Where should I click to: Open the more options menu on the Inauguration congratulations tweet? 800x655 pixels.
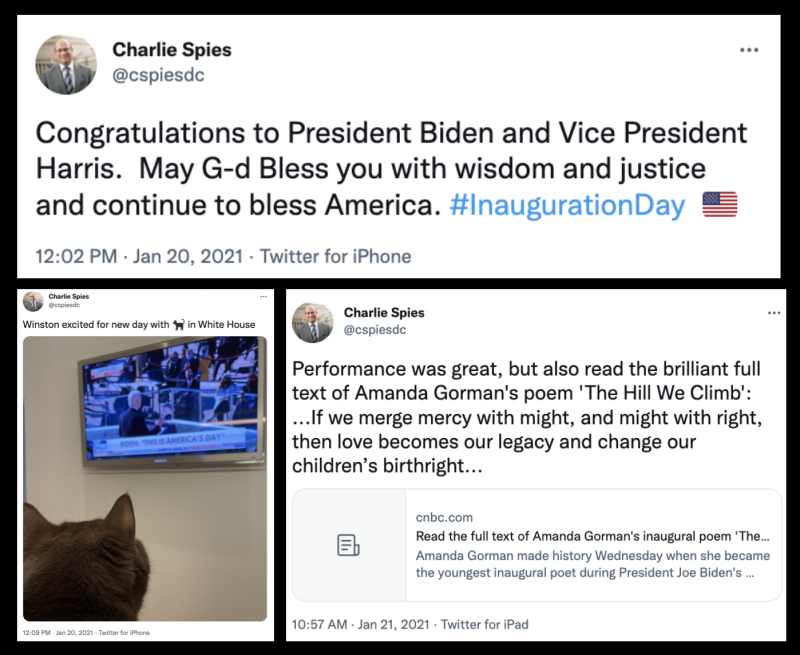(x=749, y=50)
